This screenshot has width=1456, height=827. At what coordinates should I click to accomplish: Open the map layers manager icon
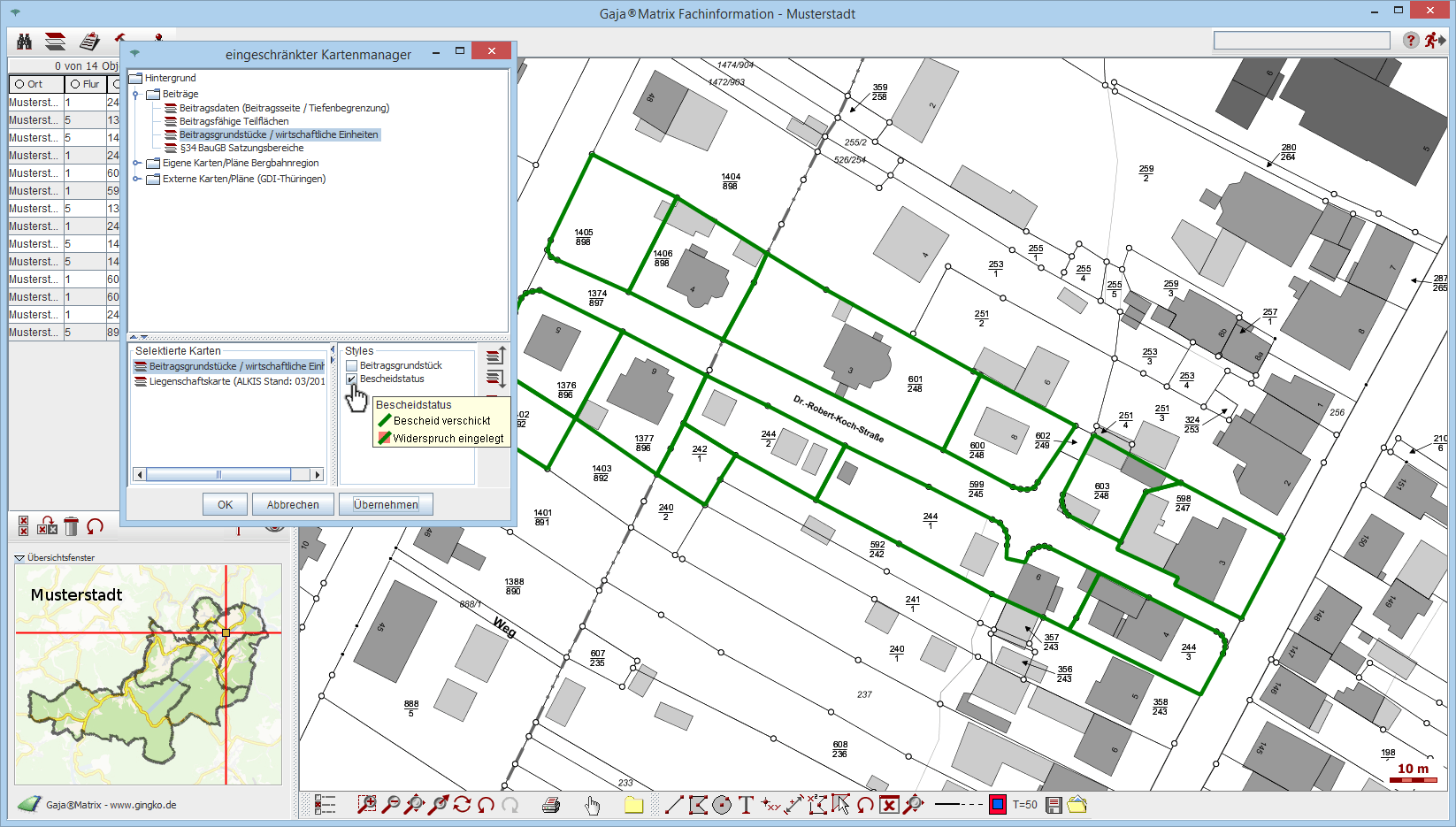pos(55,42)
